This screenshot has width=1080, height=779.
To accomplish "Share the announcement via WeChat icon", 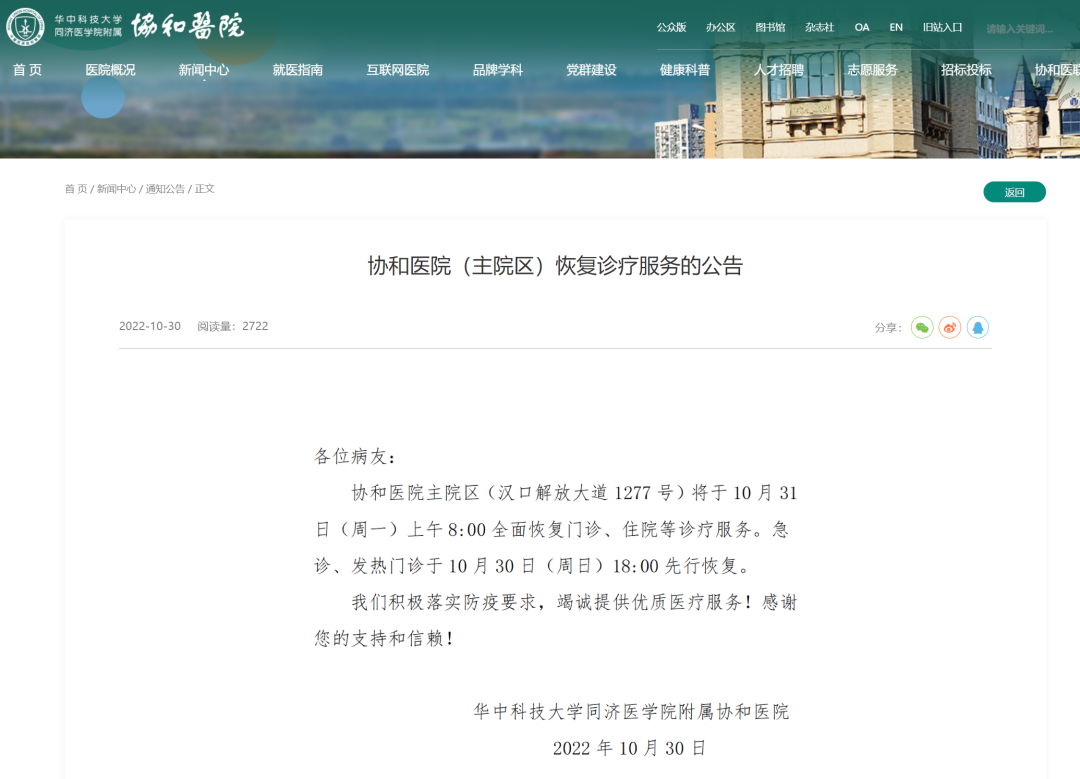I will [922, 327].
